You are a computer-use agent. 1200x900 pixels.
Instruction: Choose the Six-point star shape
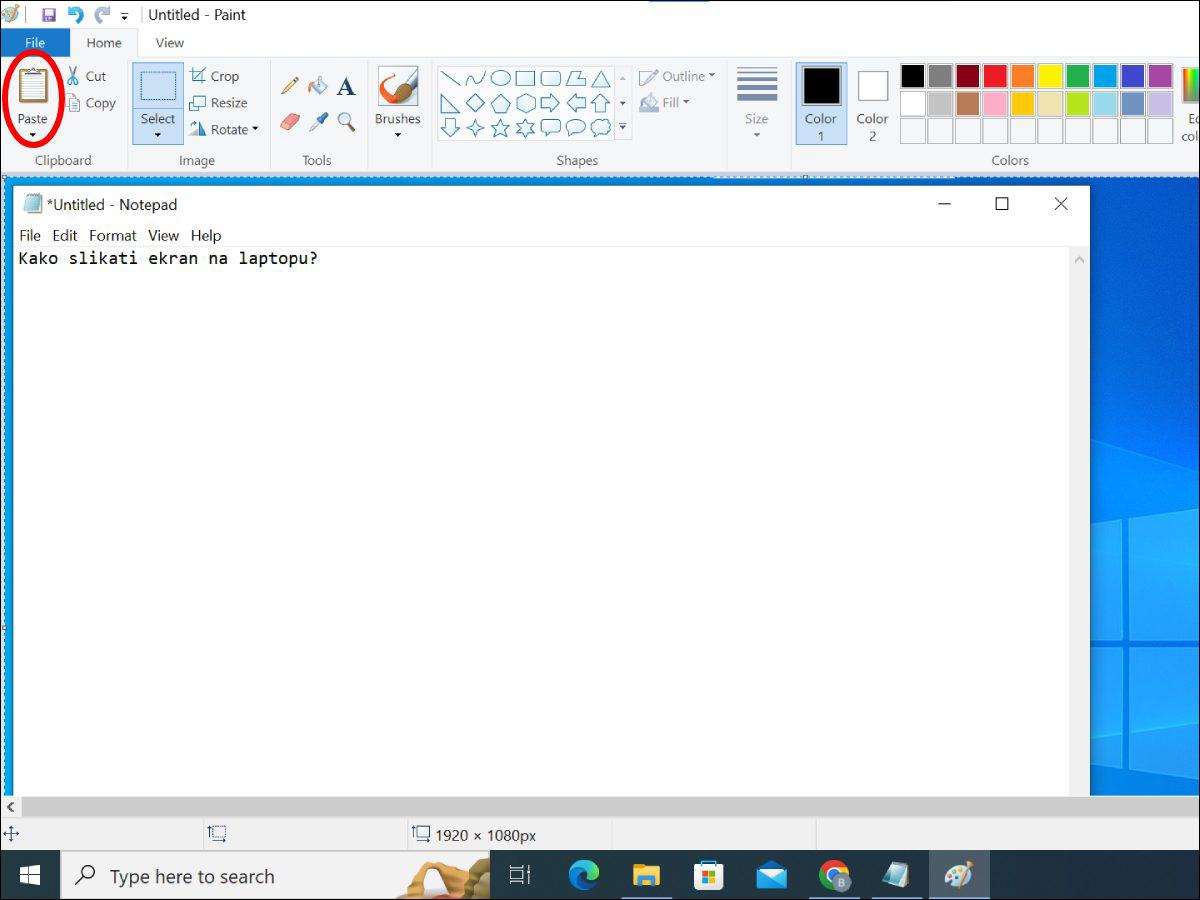[x=525, y=128]
